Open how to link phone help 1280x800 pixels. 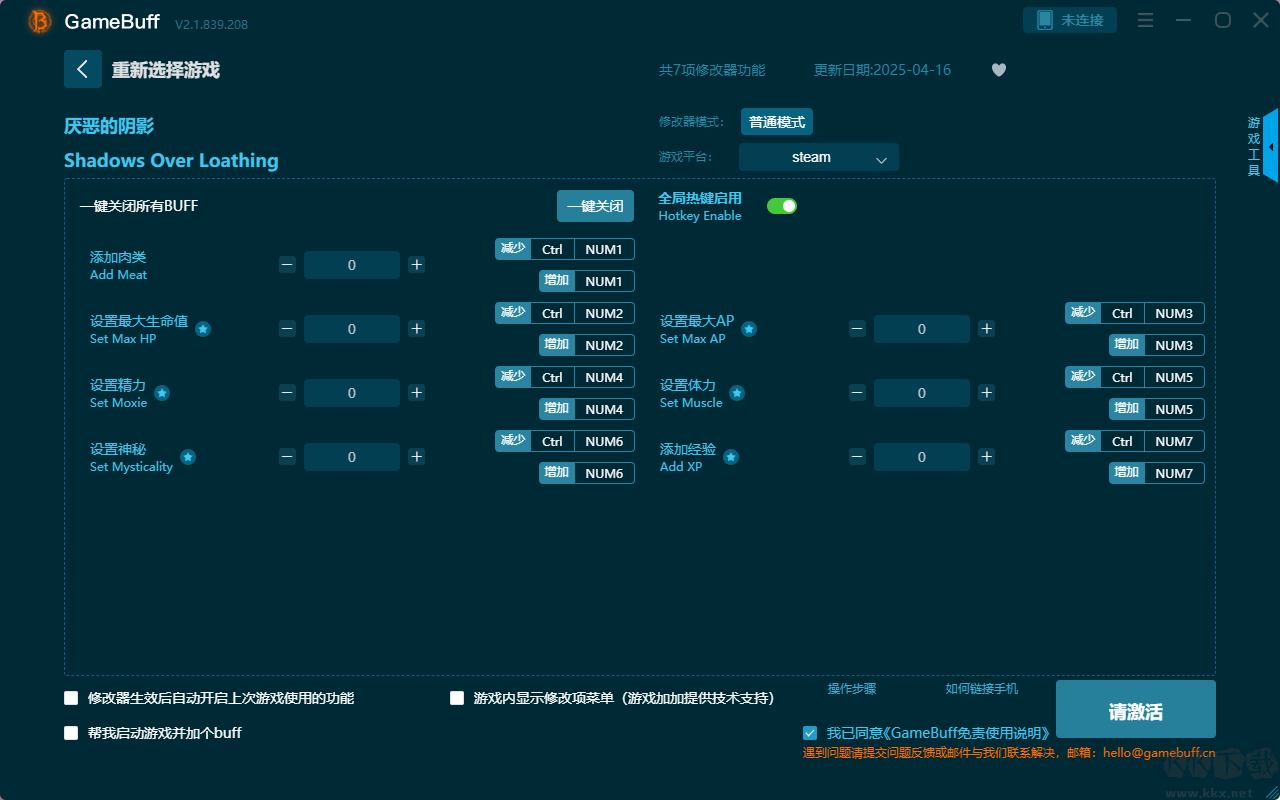pos(981,689)
